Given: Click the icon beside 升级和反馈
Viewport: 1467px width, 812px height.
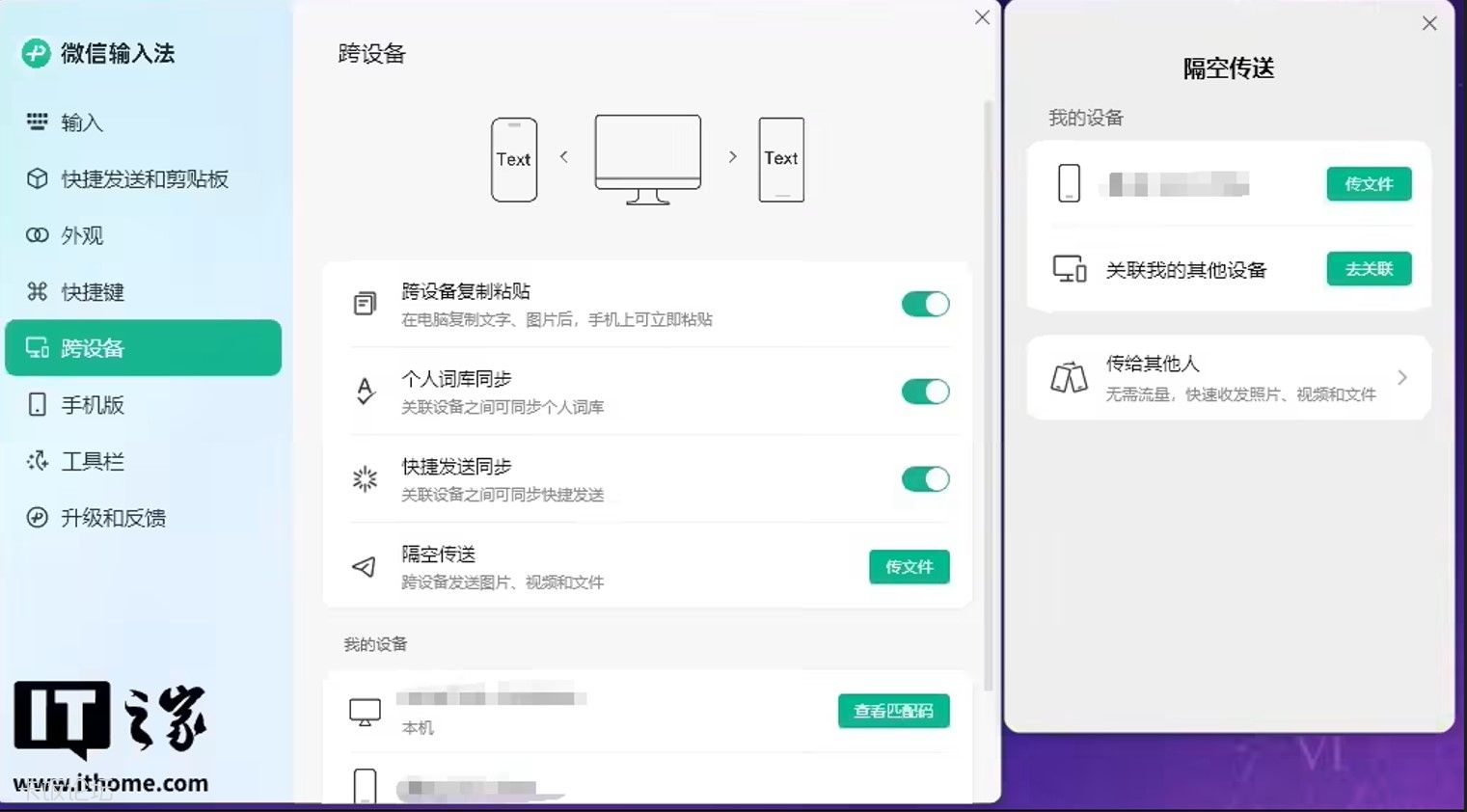Looking at the screenshot, I should coord(37,518).
